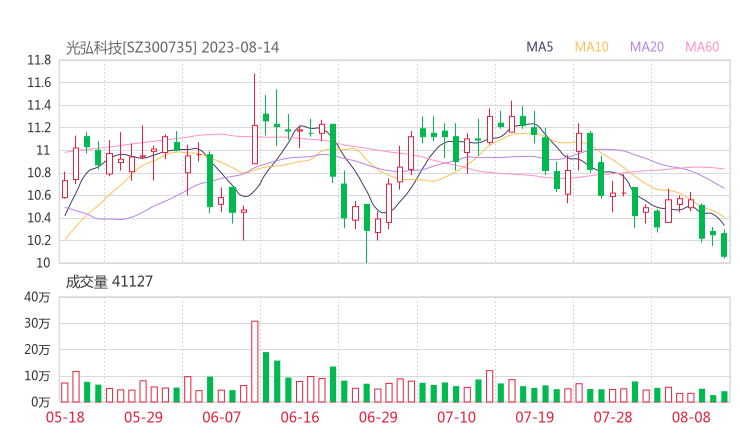Click the 10.8 price axis label
740x440 pixels.
39,173
